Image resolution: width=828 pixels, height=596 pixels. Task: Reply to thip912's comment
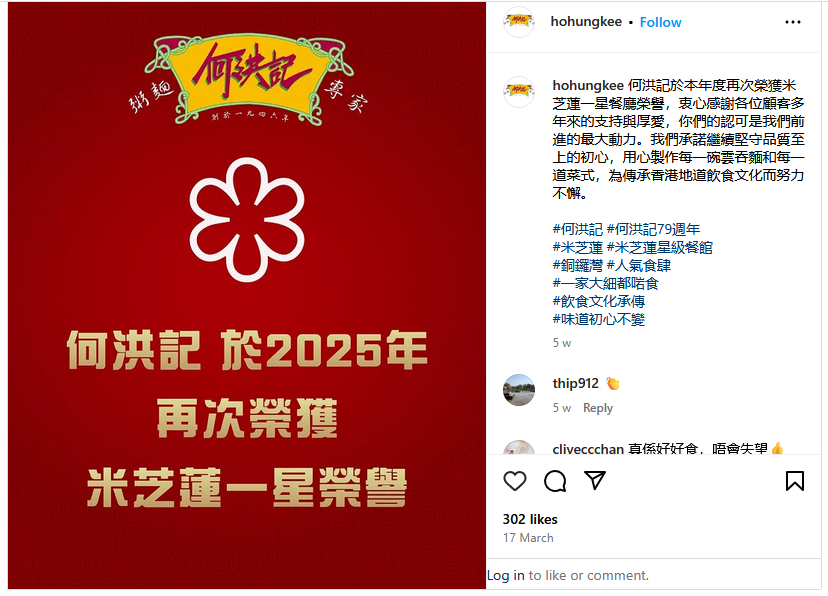598,408
